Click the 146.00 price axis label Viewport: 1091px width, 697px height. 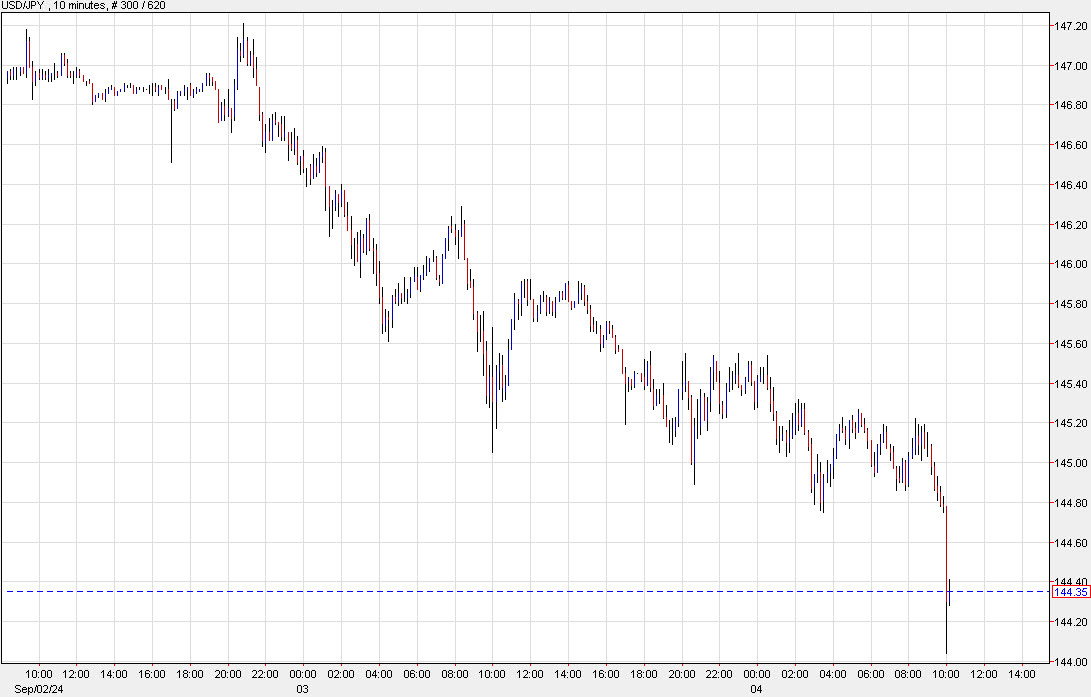point(1069,265)
